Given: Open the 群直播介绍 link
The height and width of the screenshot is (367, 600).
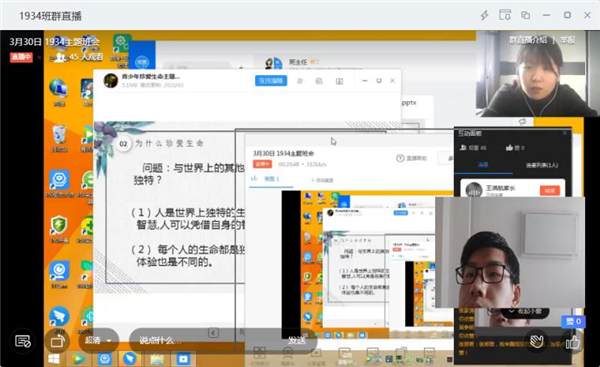Looking at the screenshot, I should tap(528, 40).
